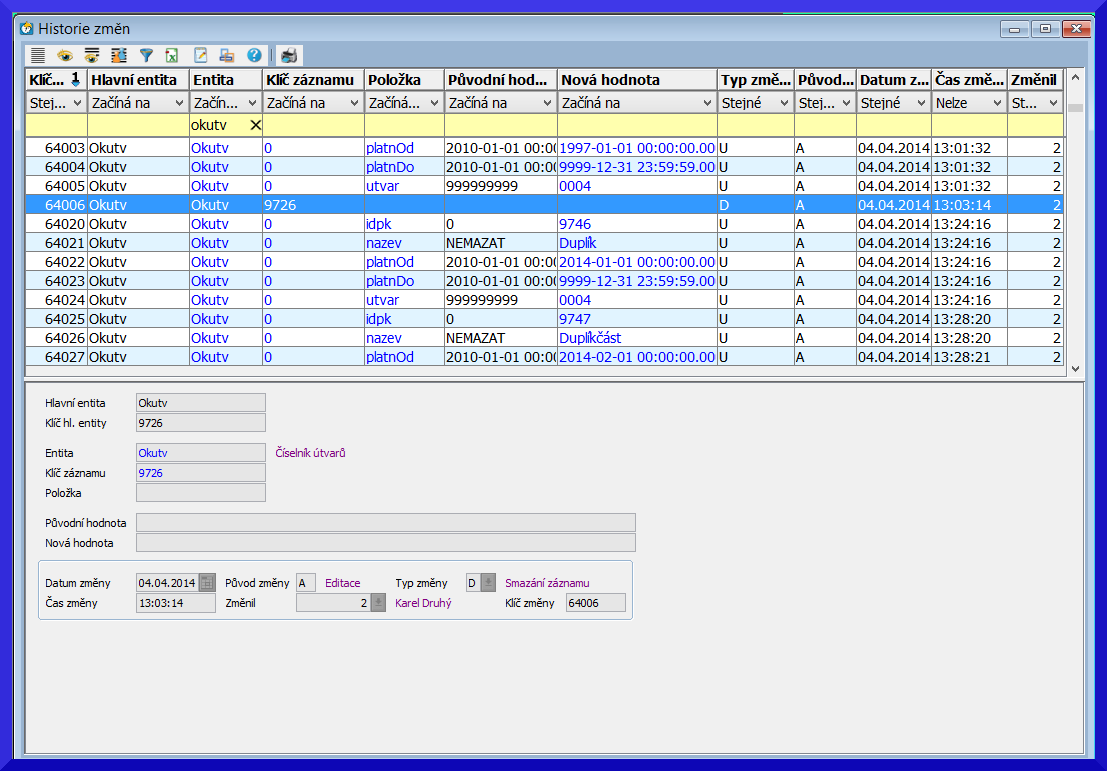The height and width of the screenshot is (771, 1107).
Task: Click the people grouping icon in toolbar
Action: pyautogui.click(x=119, y=56)
